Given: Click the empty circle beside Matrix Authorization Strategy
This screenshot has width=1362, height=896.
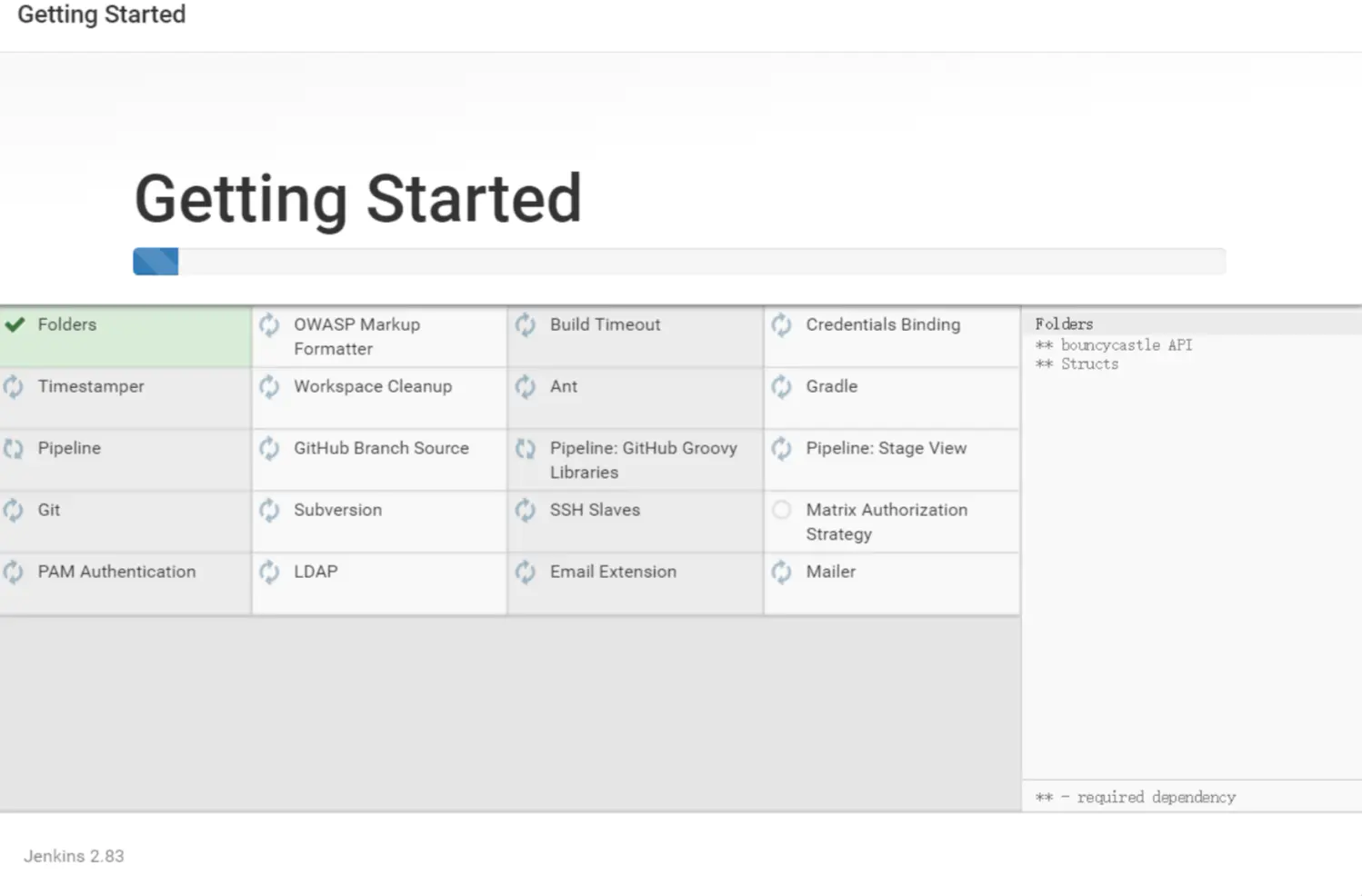Looking at the screenshot, I should pyautogui.click(x=781, y=510).
